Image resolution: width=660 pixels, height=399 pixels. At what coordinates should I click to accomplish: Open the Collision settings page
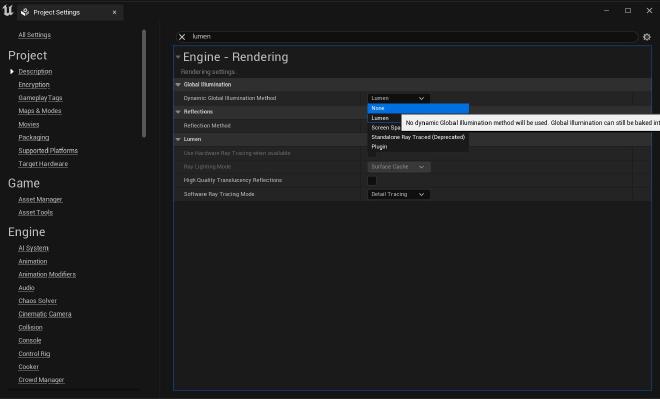30,327
